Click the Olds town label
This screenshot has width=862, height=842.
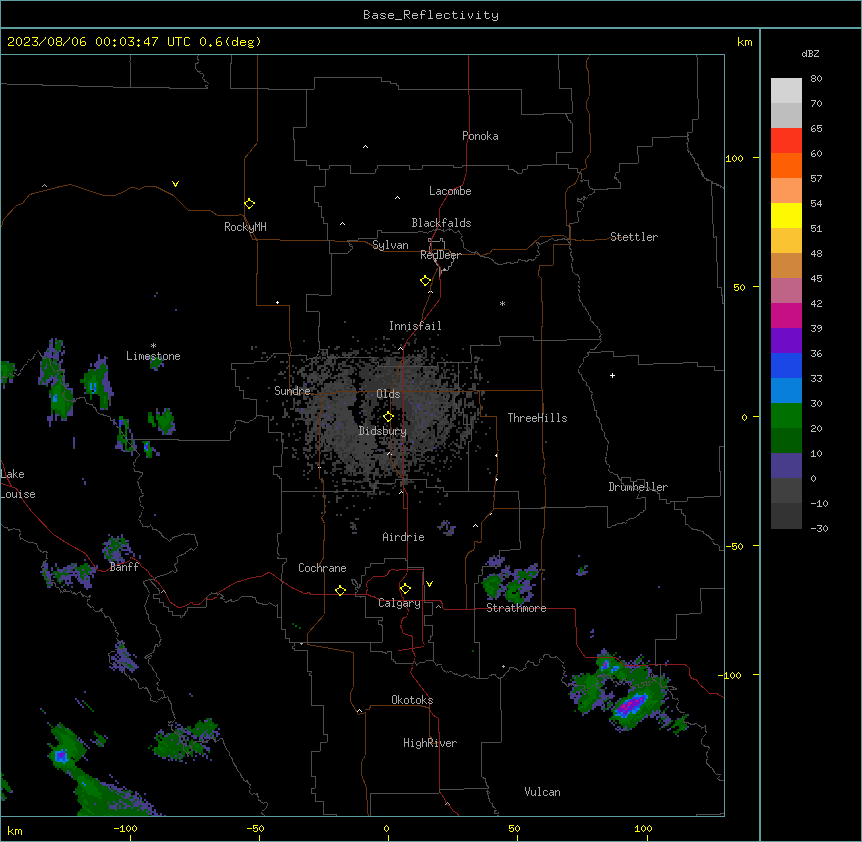pyautogui.click(x=388, y=394)
